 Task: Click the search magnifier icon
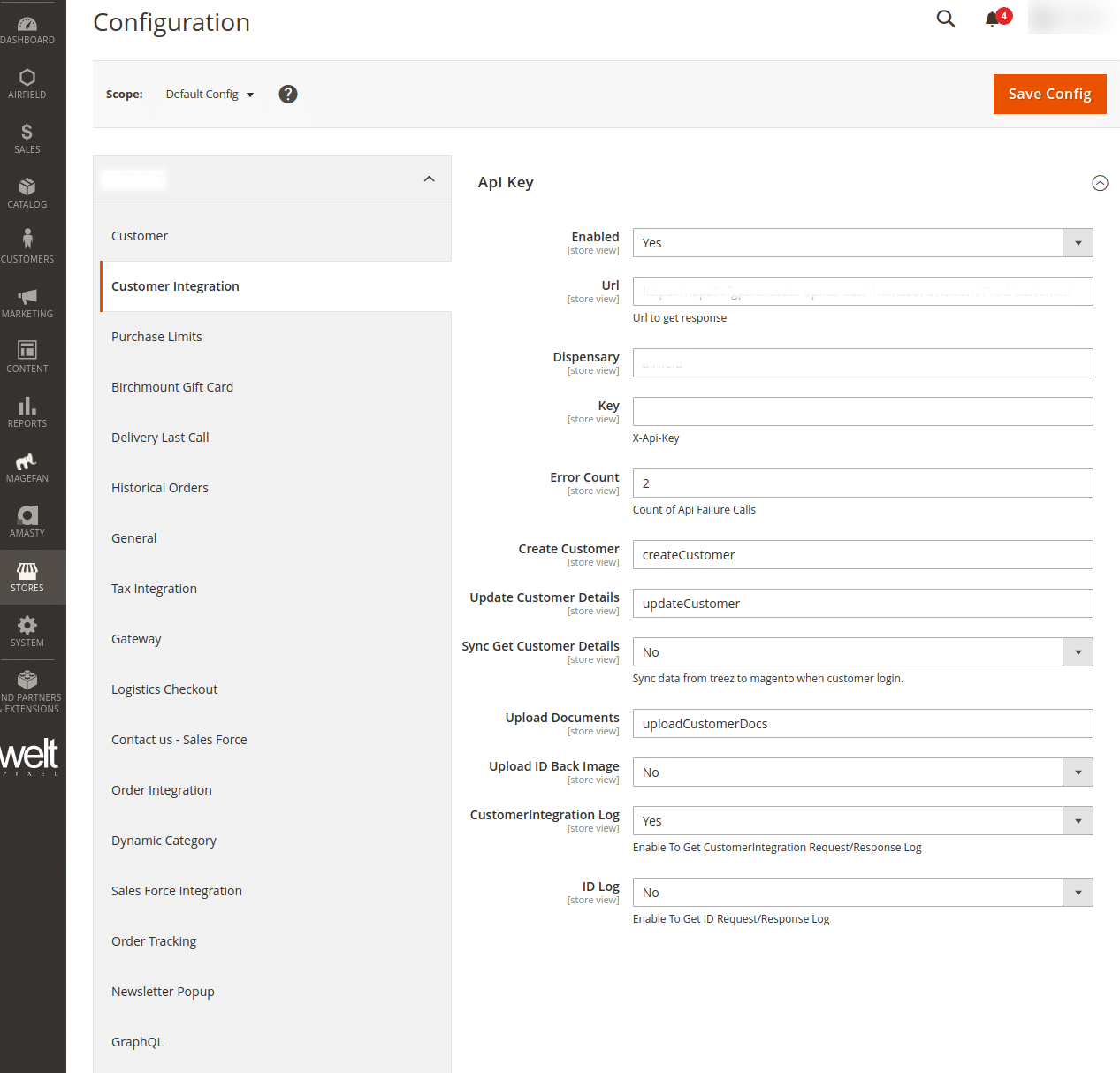946,19
